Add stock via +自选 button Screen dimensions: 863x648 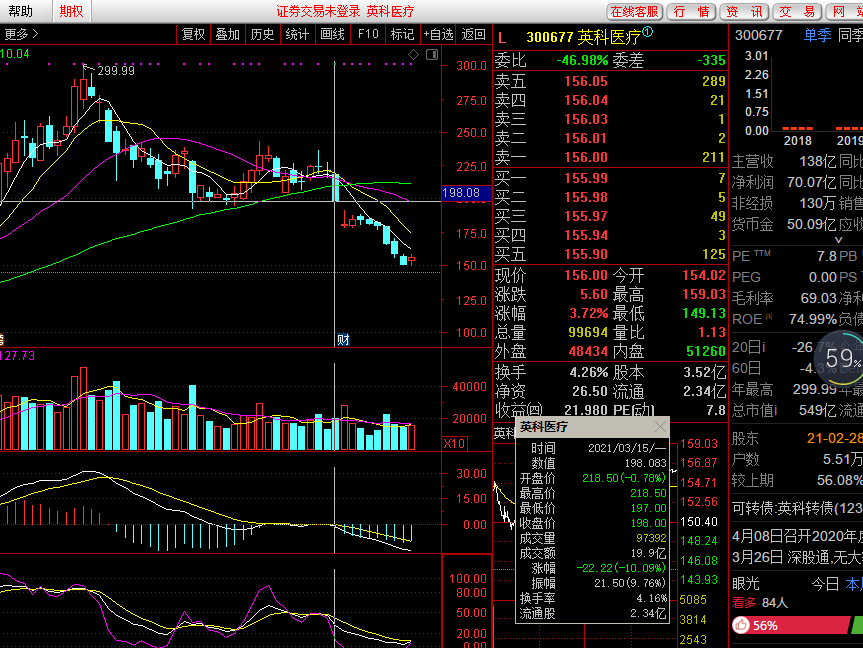coord(438,34)
